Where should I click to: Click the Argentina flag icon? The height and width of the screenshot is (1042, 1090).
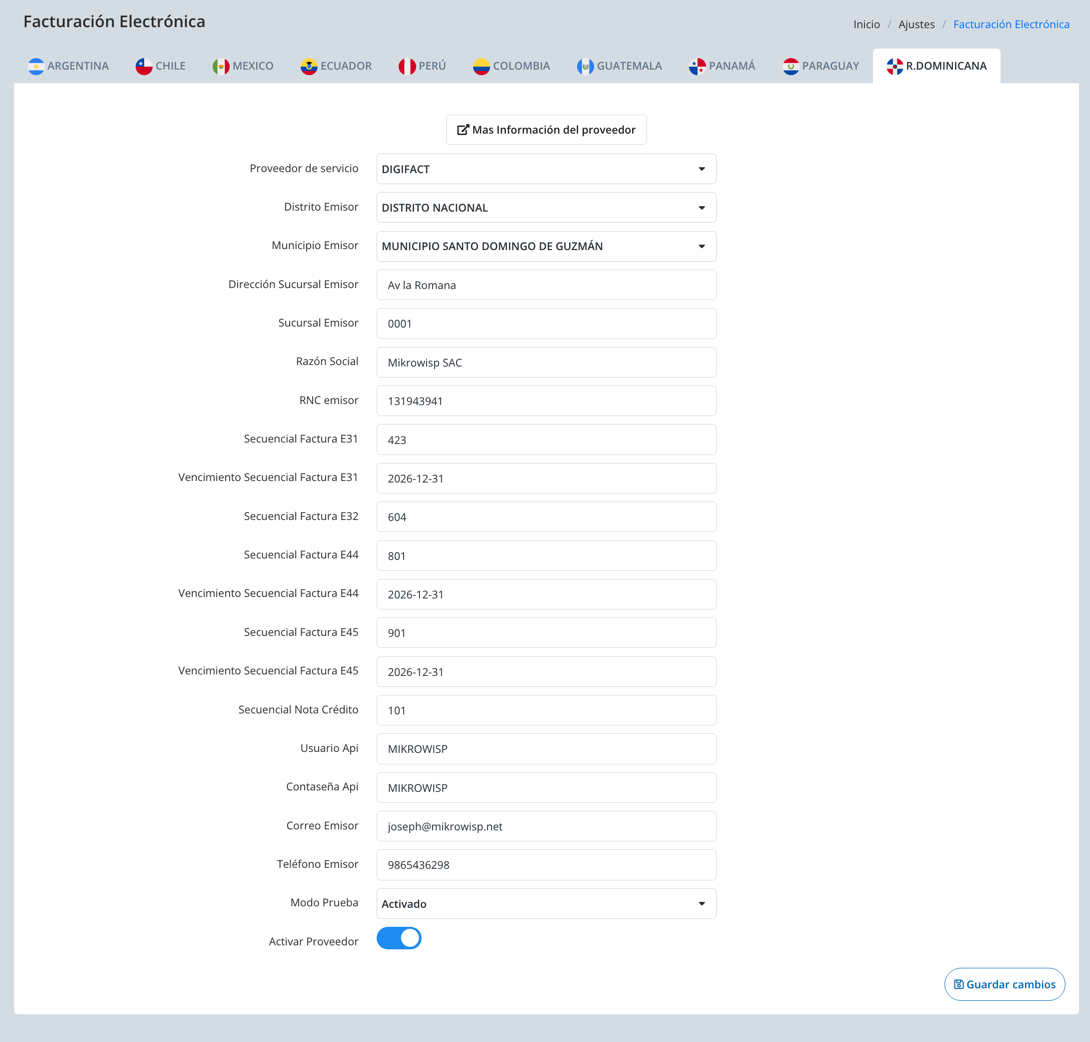click(36, 66)
